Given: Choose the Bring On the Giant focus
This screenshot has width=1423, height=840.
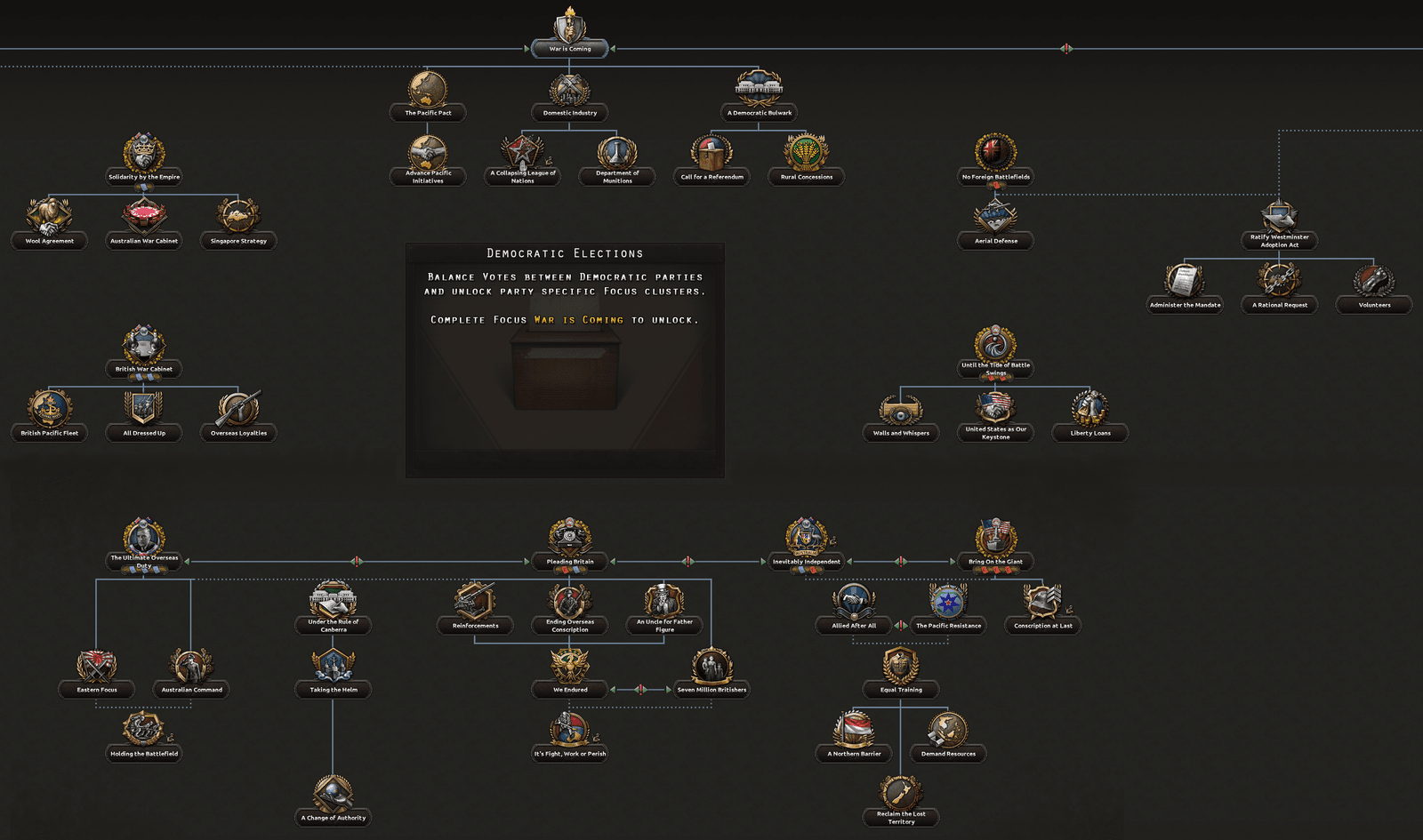Looking at the screenshot, I should point(996,546).
